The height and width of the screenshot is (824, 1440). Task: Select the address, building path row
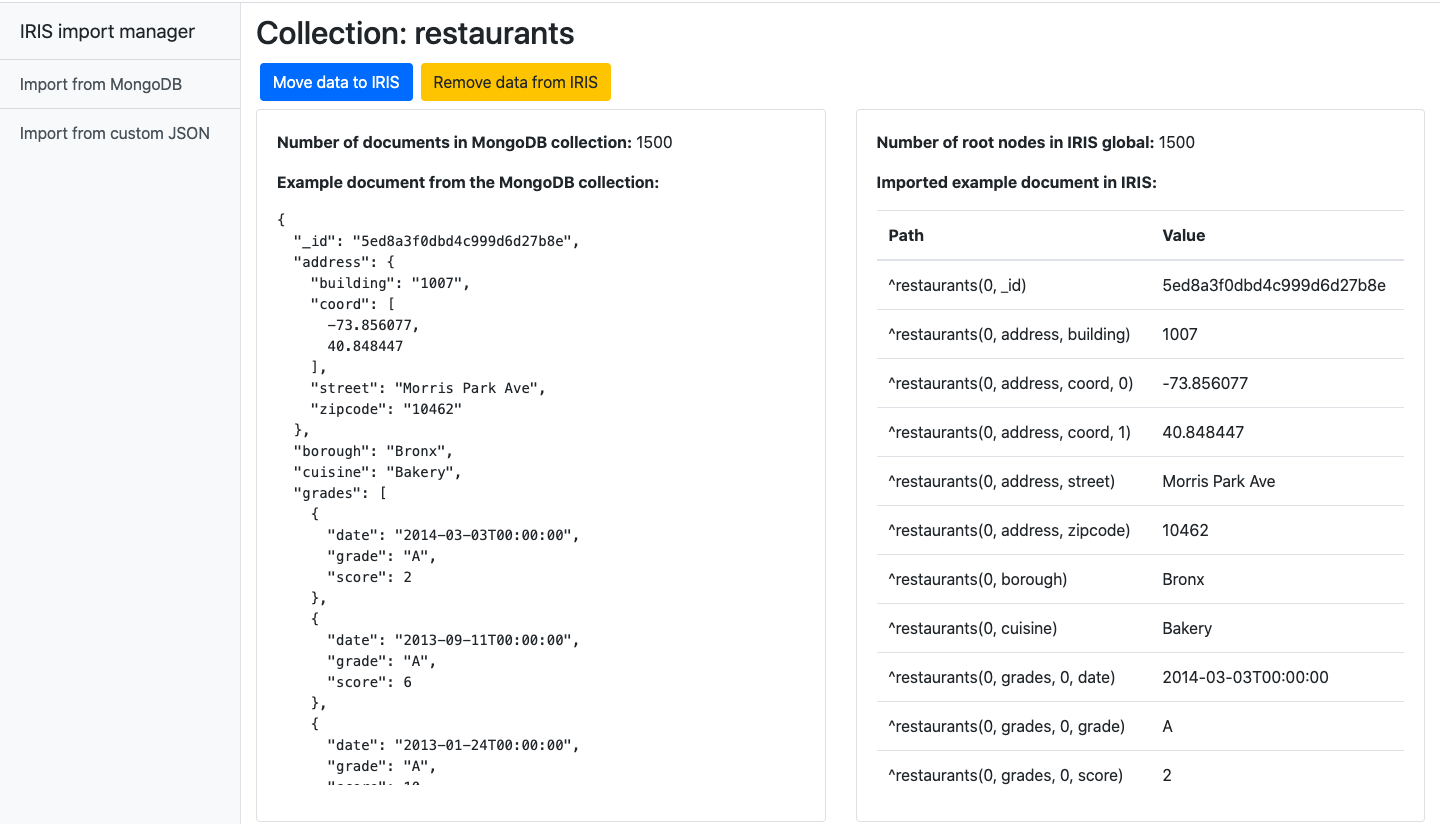tap(1009, 334)
